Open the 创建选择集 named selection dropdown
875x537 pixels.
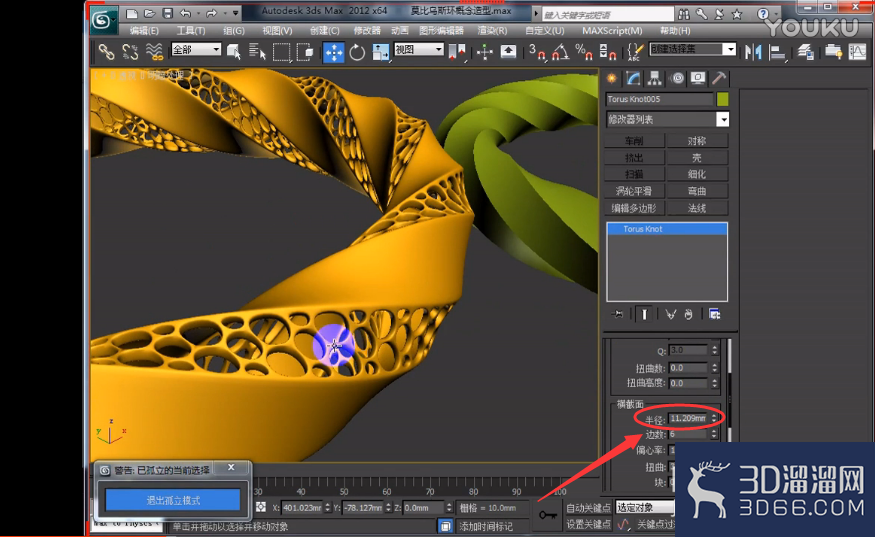tap(693, 49)
